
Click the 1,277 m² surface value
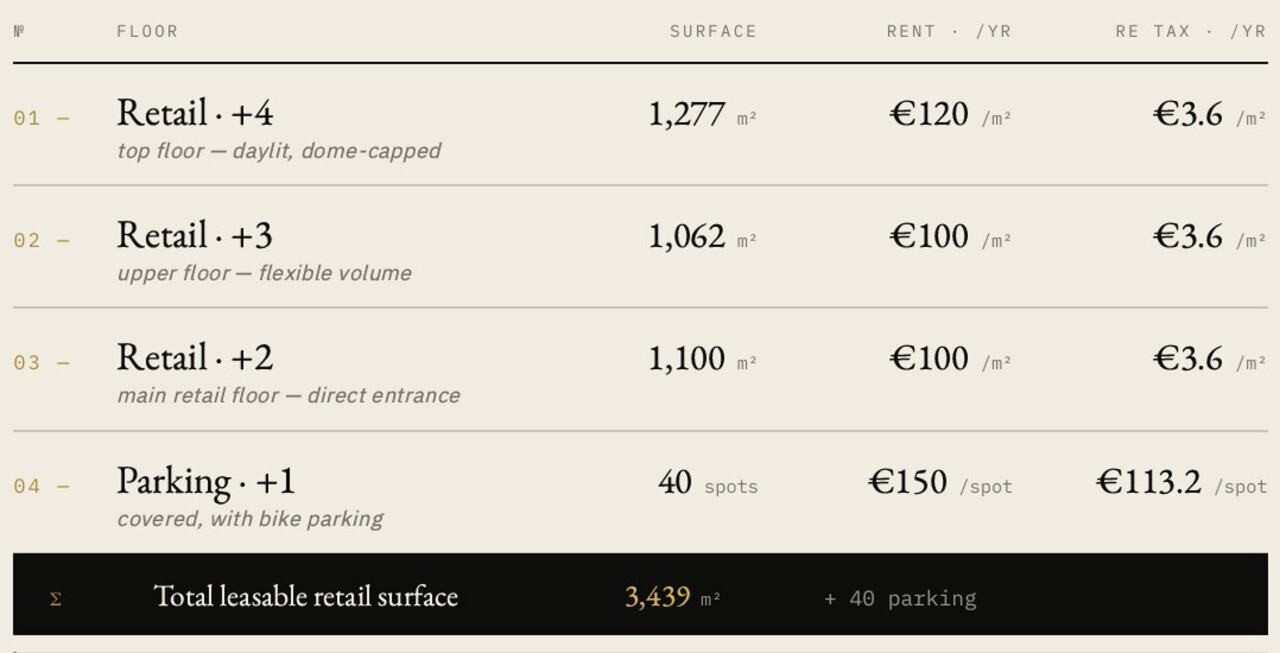[x=703, y=114]
